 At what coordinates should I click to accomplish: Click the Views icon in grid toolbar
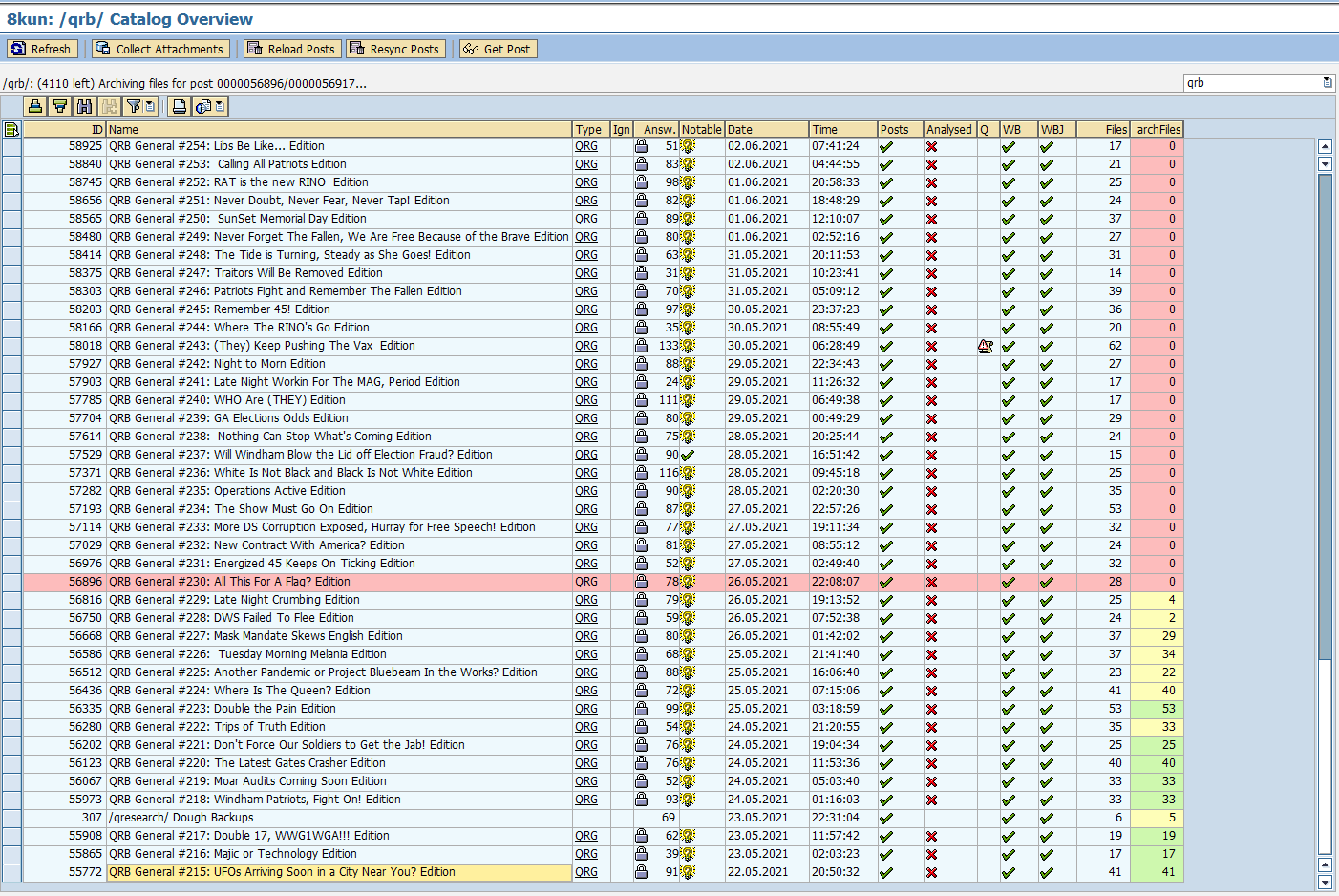[x=203, y=107]
